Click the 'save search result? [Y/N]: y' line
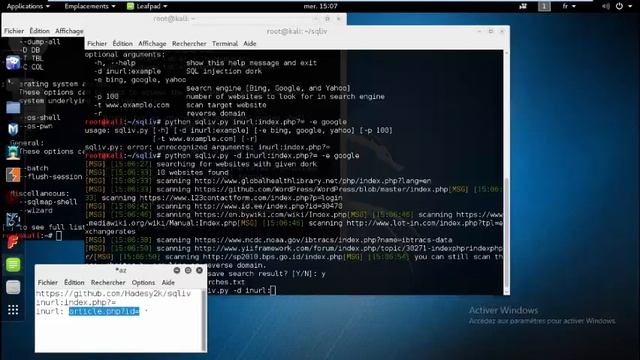 click(x=268, y=274)
